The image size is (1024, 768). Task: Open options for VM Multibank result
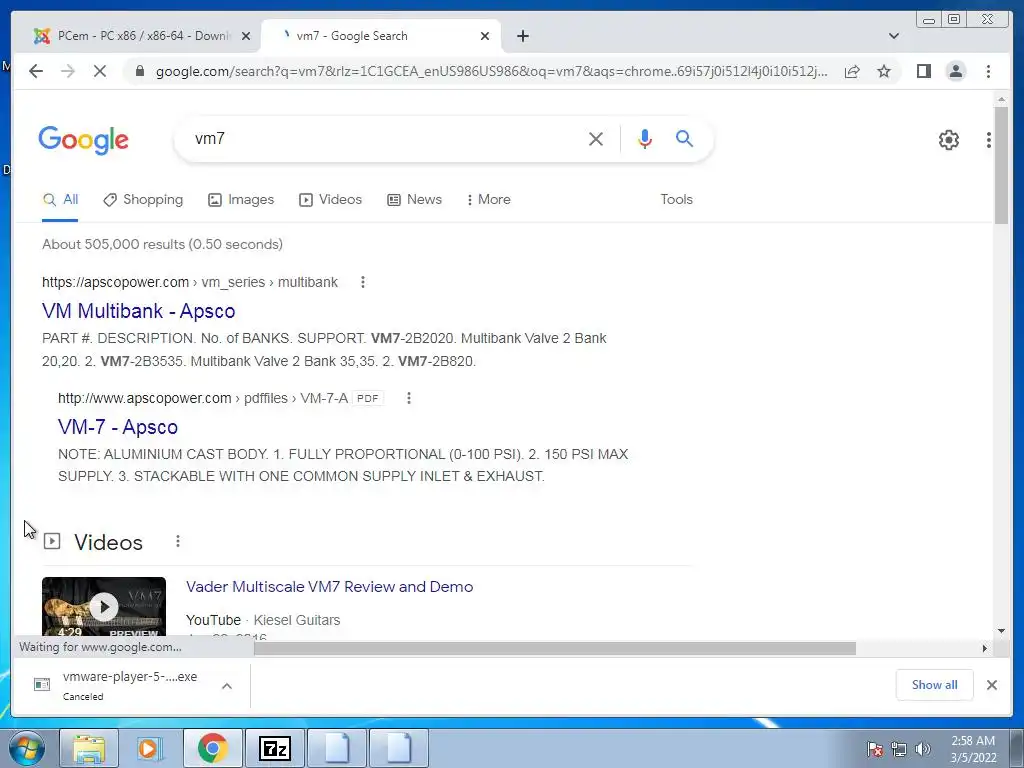point(363,282)
